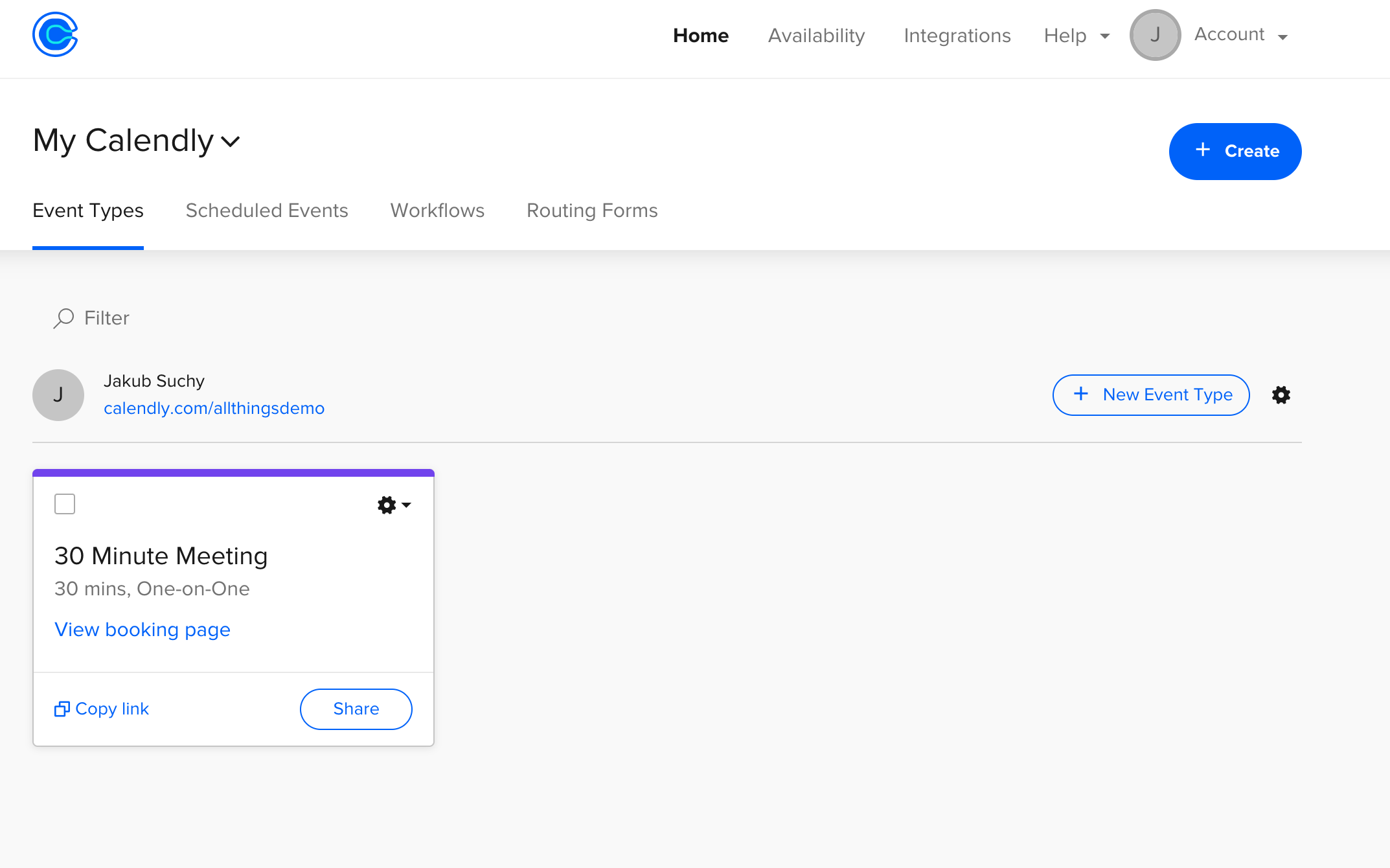The width and height of the screenshot is (1390, 868).
Task: Open the Routing Forms tab
Action: click(x=592, y=211)
